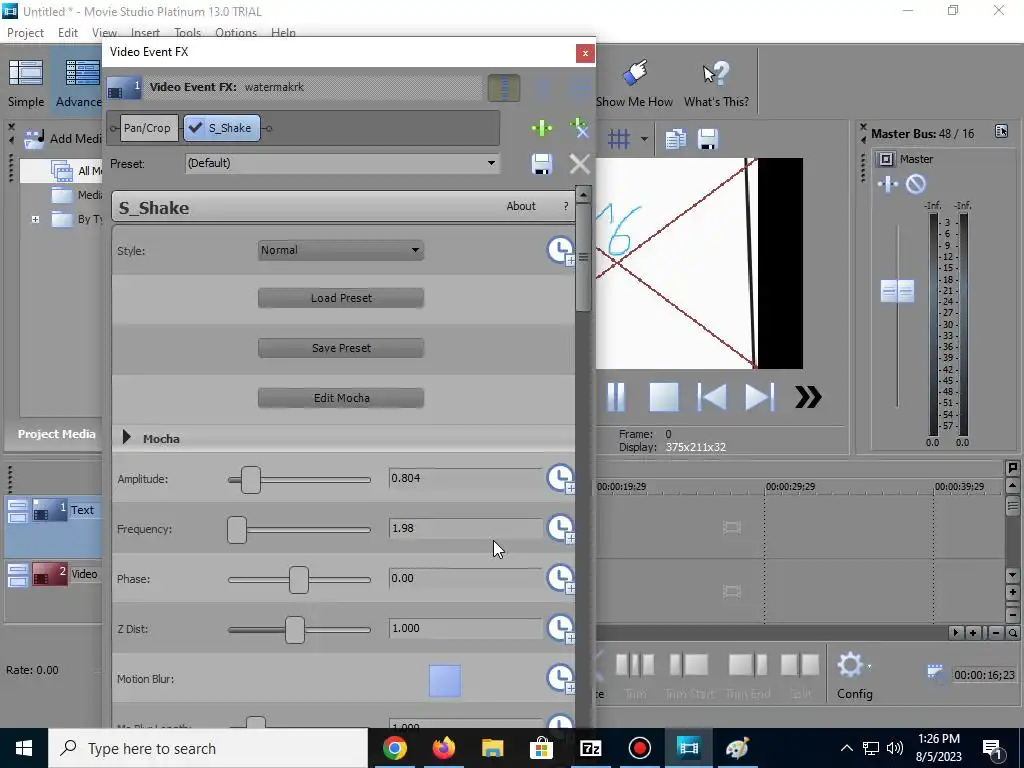
Task: Animate Phase with its clock icon
Action: [560, 579]
